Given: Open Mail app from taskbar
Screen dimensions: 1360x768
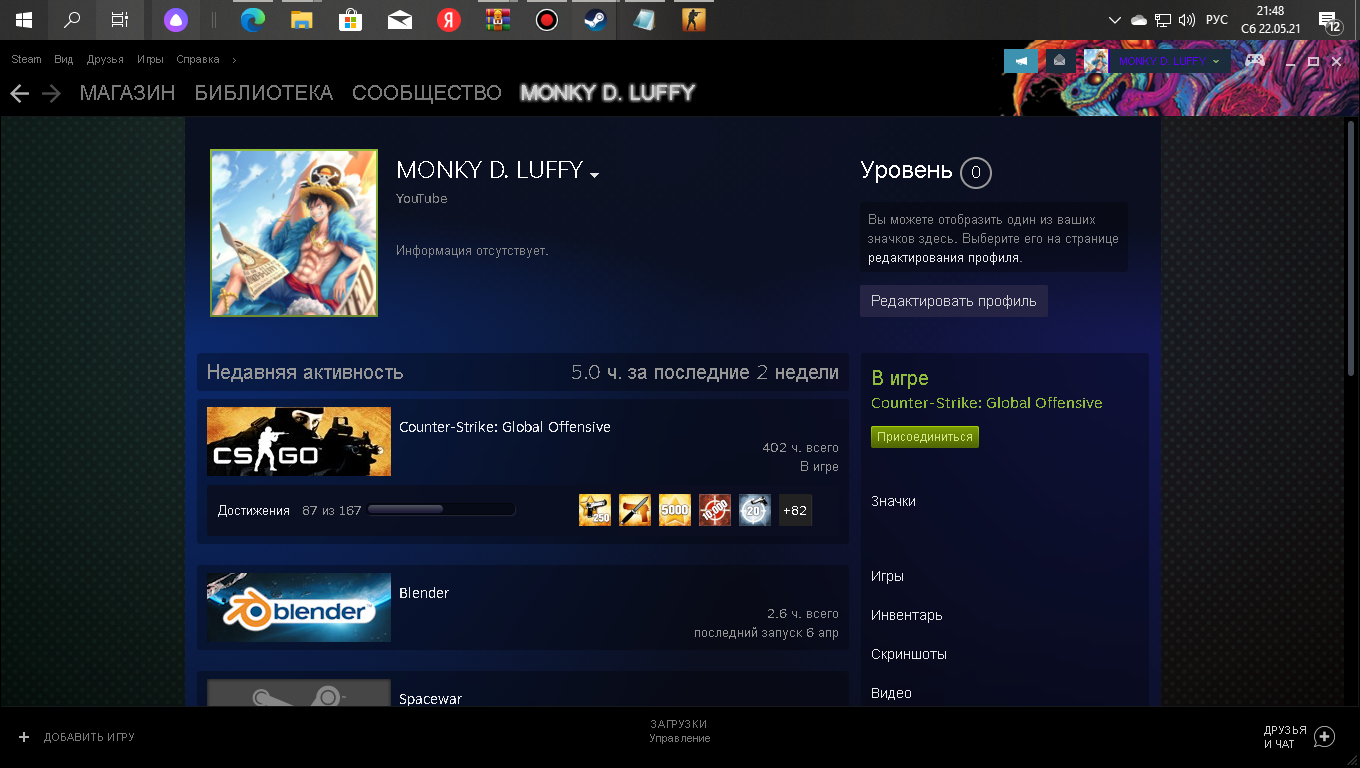Looking at the screenshot, I should (x=399, y=20).
